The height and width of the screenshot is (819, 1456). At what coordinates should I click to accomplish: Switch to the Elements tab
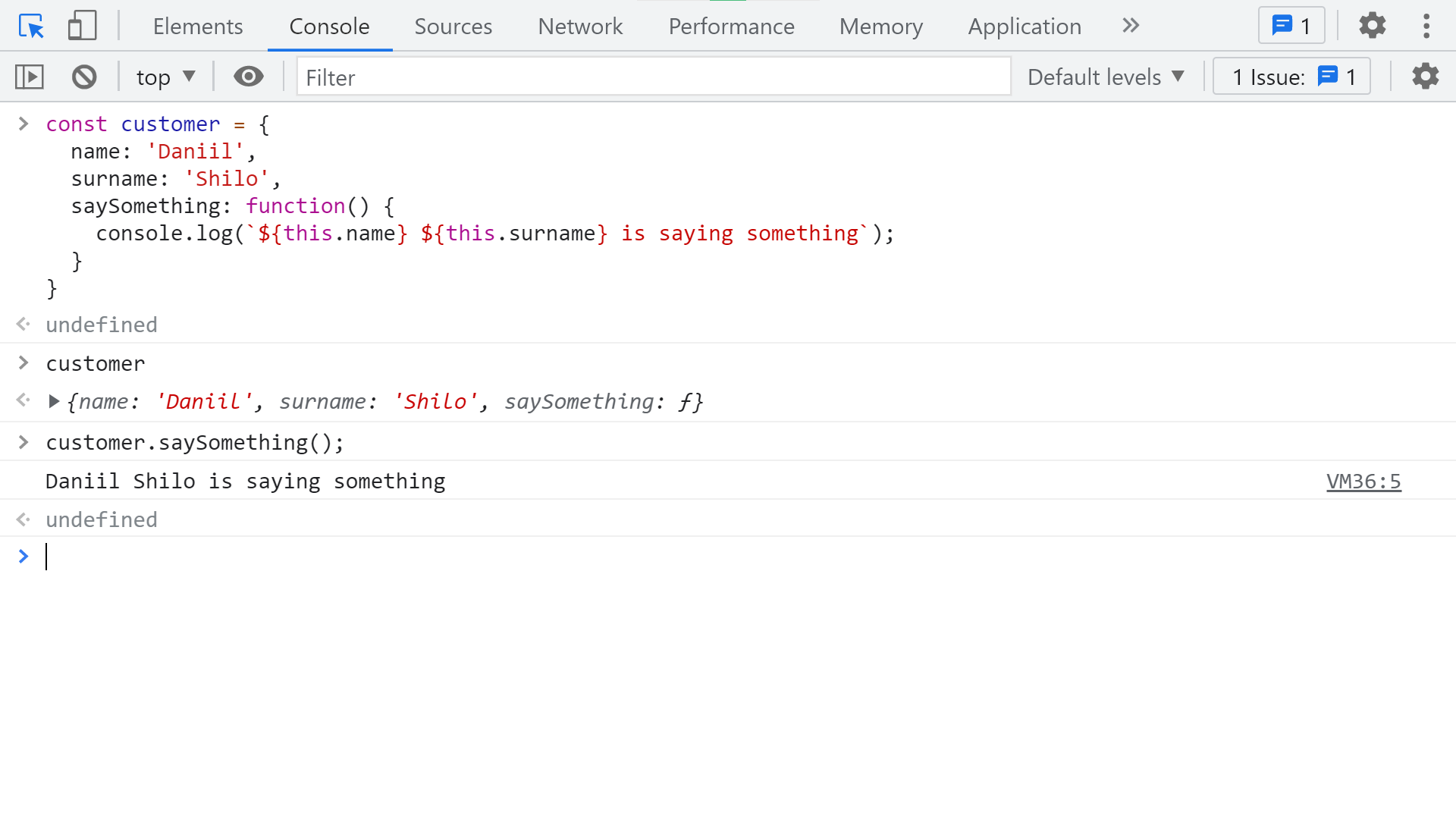coord(197,27)
